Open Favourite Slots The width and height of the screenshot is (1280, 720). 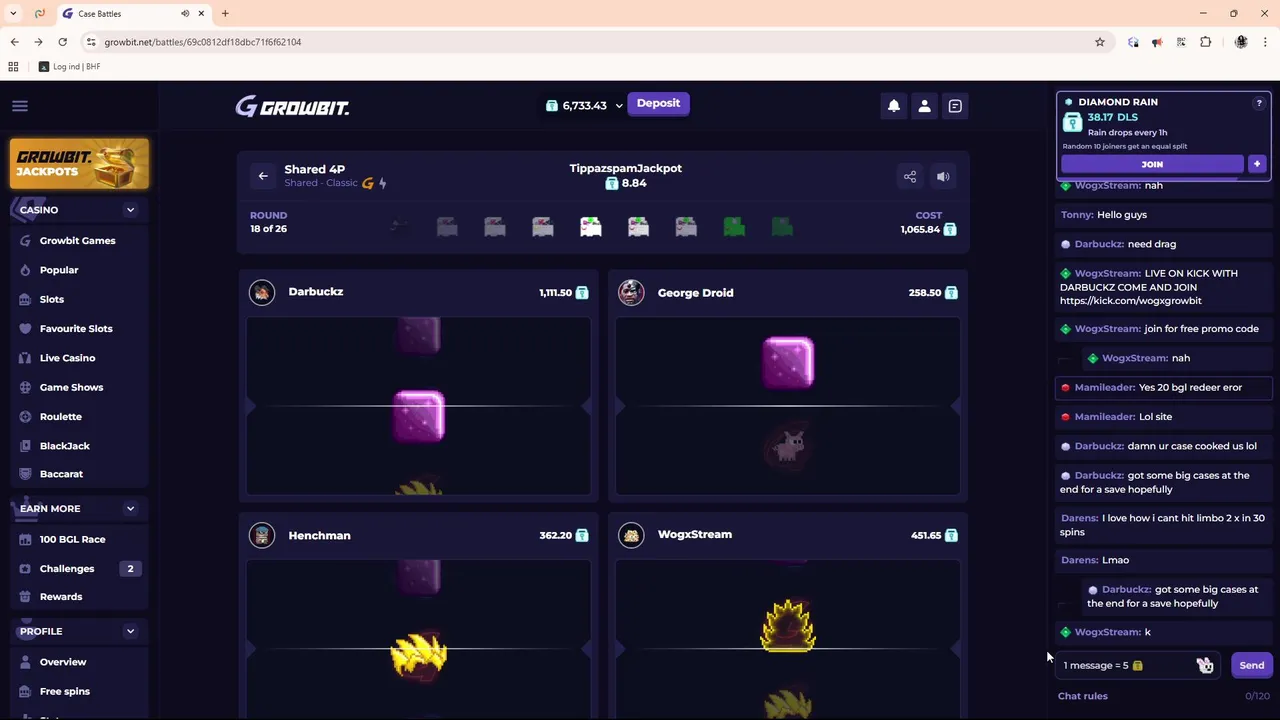[76, 328]
